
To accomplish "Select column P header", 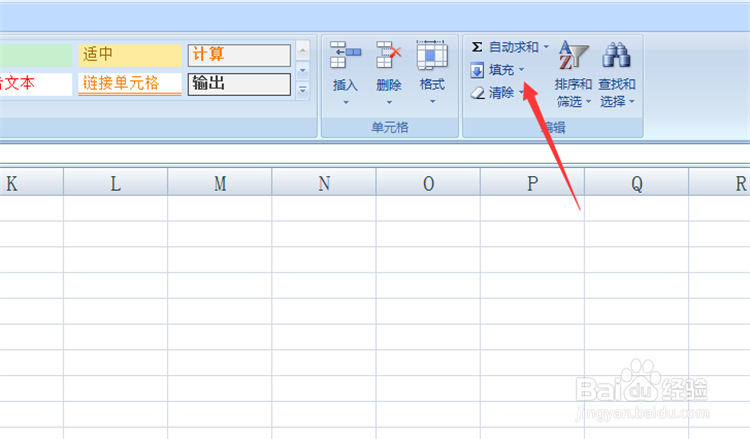I will (532, 182).
